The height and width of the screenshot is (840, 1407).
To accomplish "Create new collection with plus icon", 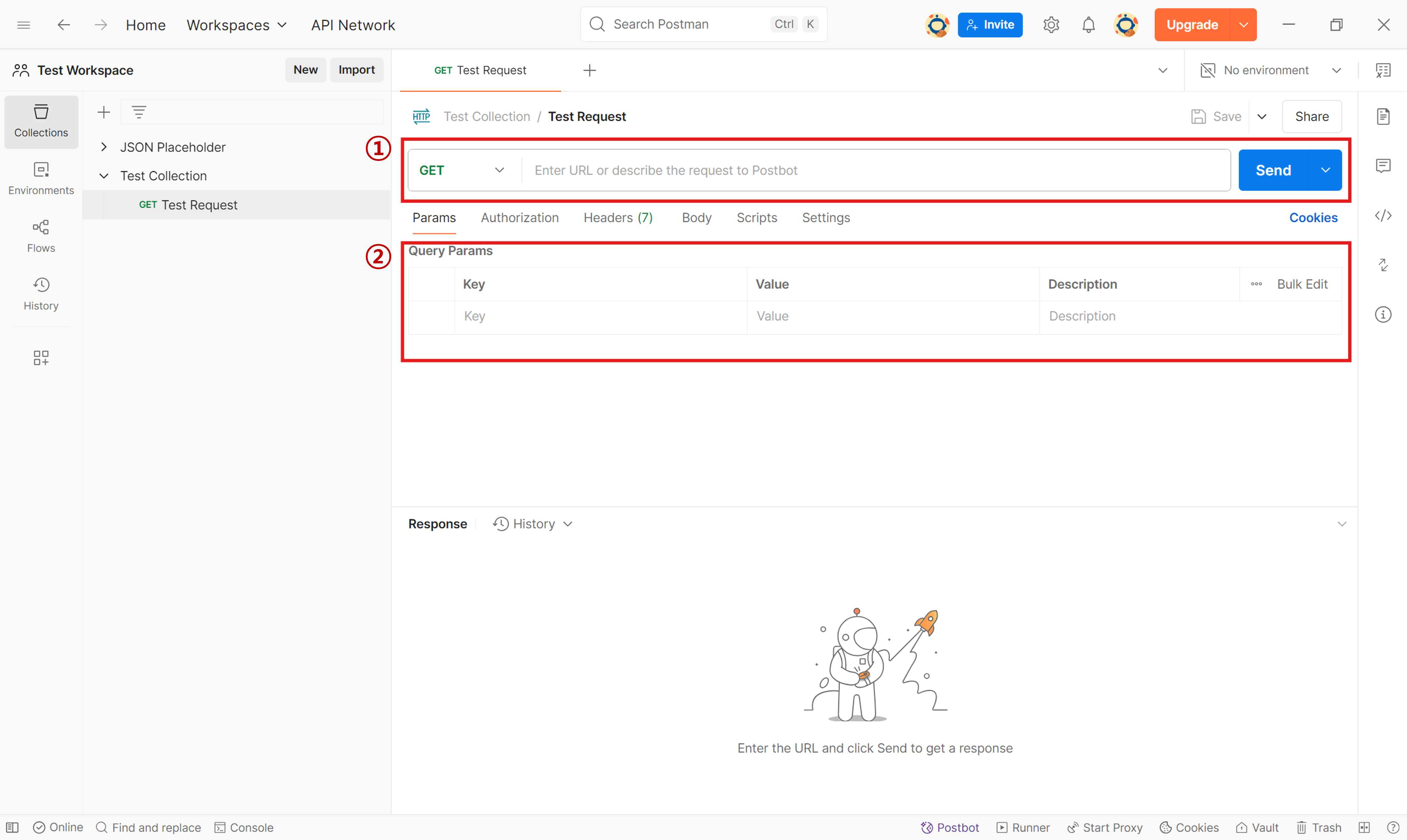I will tap(104, 112).
